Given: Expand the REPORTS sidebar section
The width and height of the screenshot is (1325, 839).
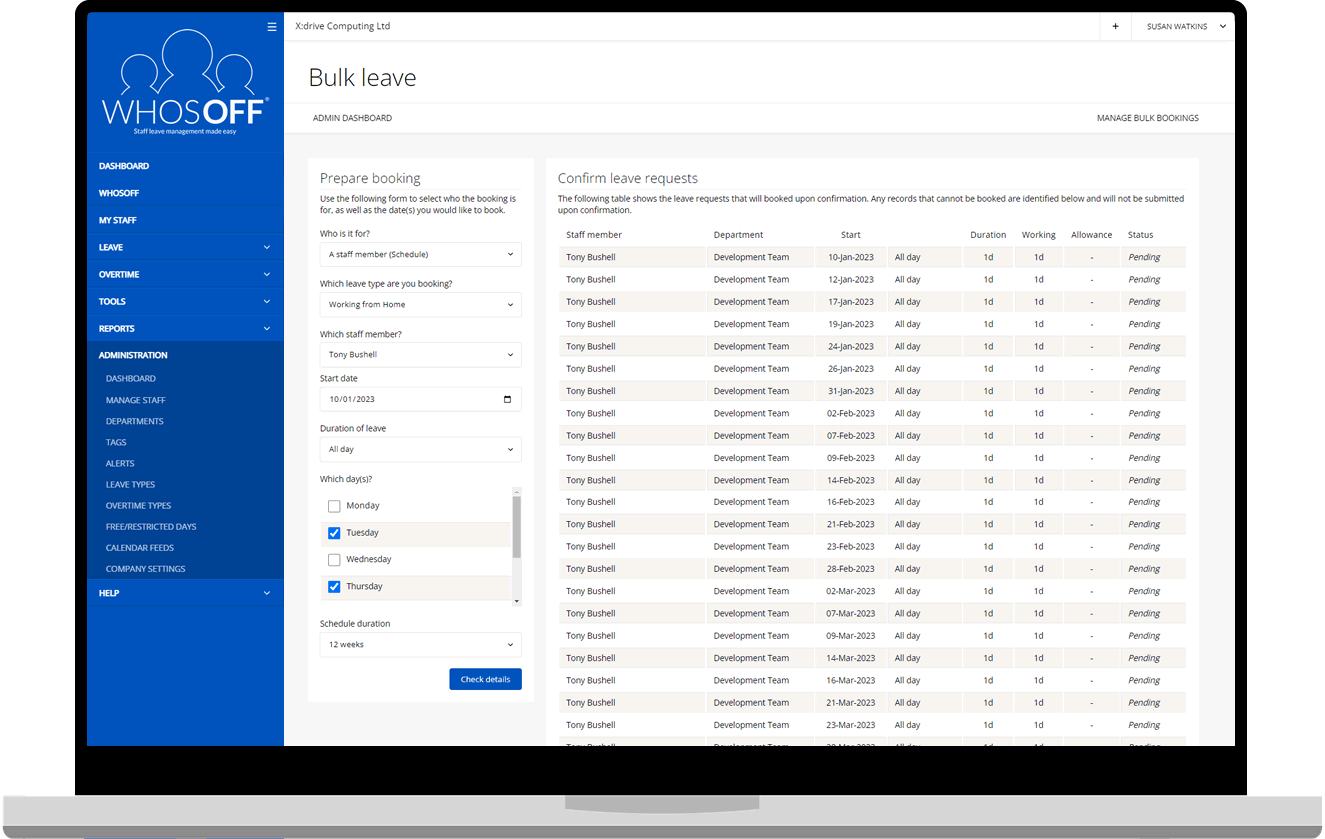Looking at the screenshot, I should click(x=185, y=328).
